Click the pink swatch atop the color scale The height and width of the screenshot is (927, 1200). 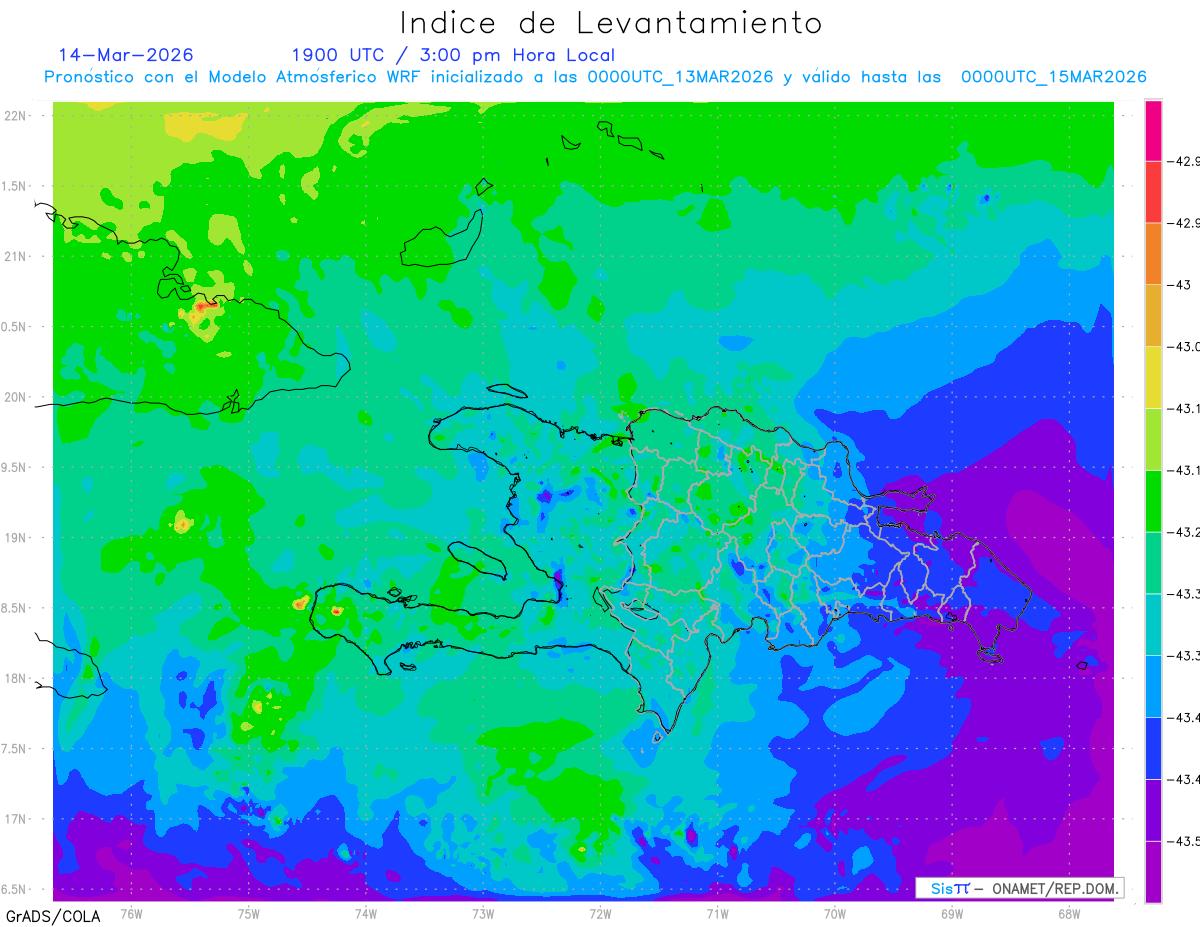click(x=1153, y=130)
